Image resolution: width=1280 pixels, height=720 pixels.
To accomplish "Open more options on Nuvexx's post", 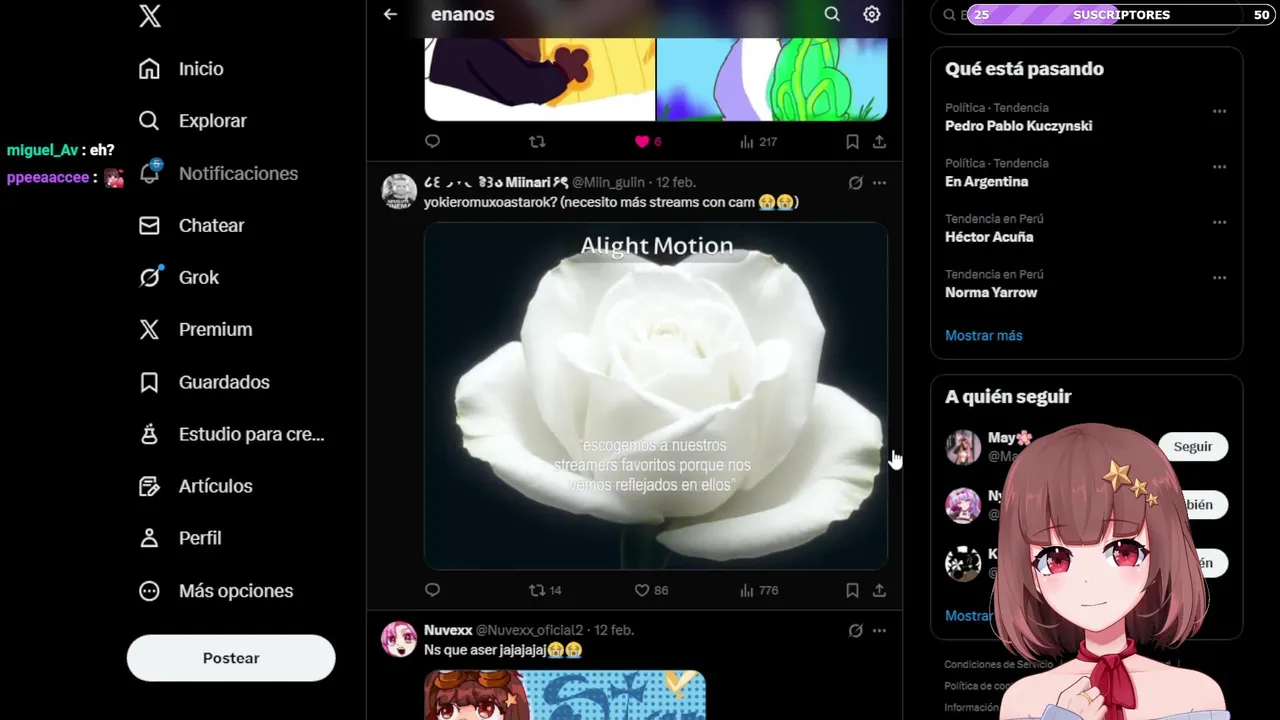I will coord(879,631).
